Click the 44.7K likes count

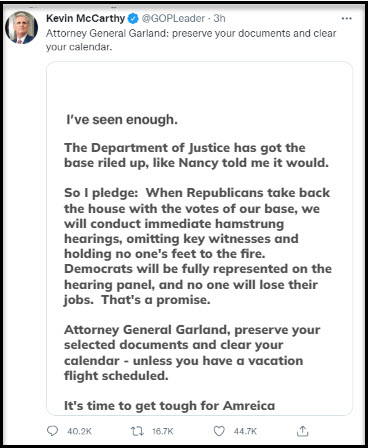245,431
